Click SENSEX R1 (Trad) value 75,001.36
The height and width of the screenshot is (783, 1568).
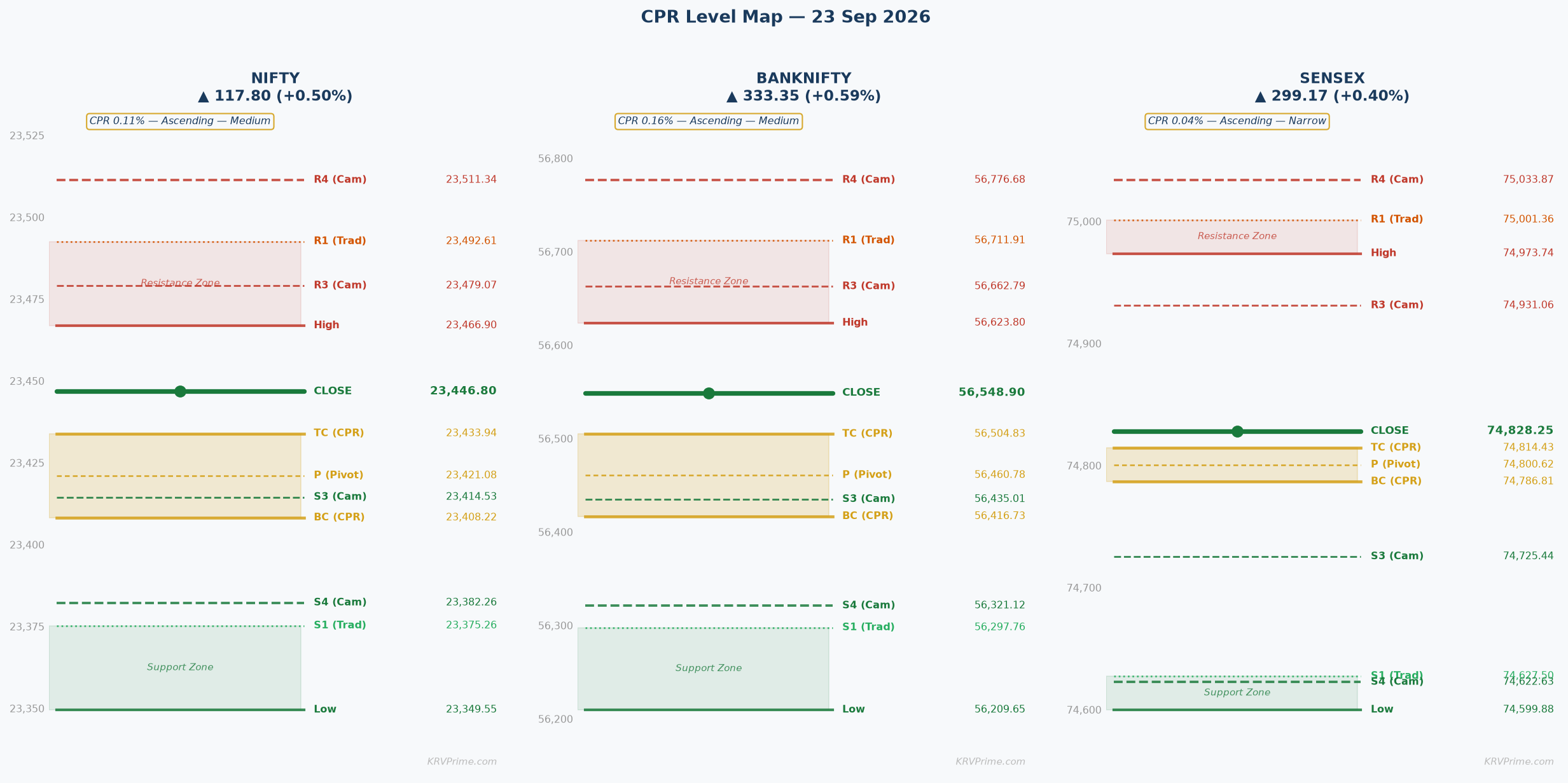pyautogui.click(x=1529, y=219)
